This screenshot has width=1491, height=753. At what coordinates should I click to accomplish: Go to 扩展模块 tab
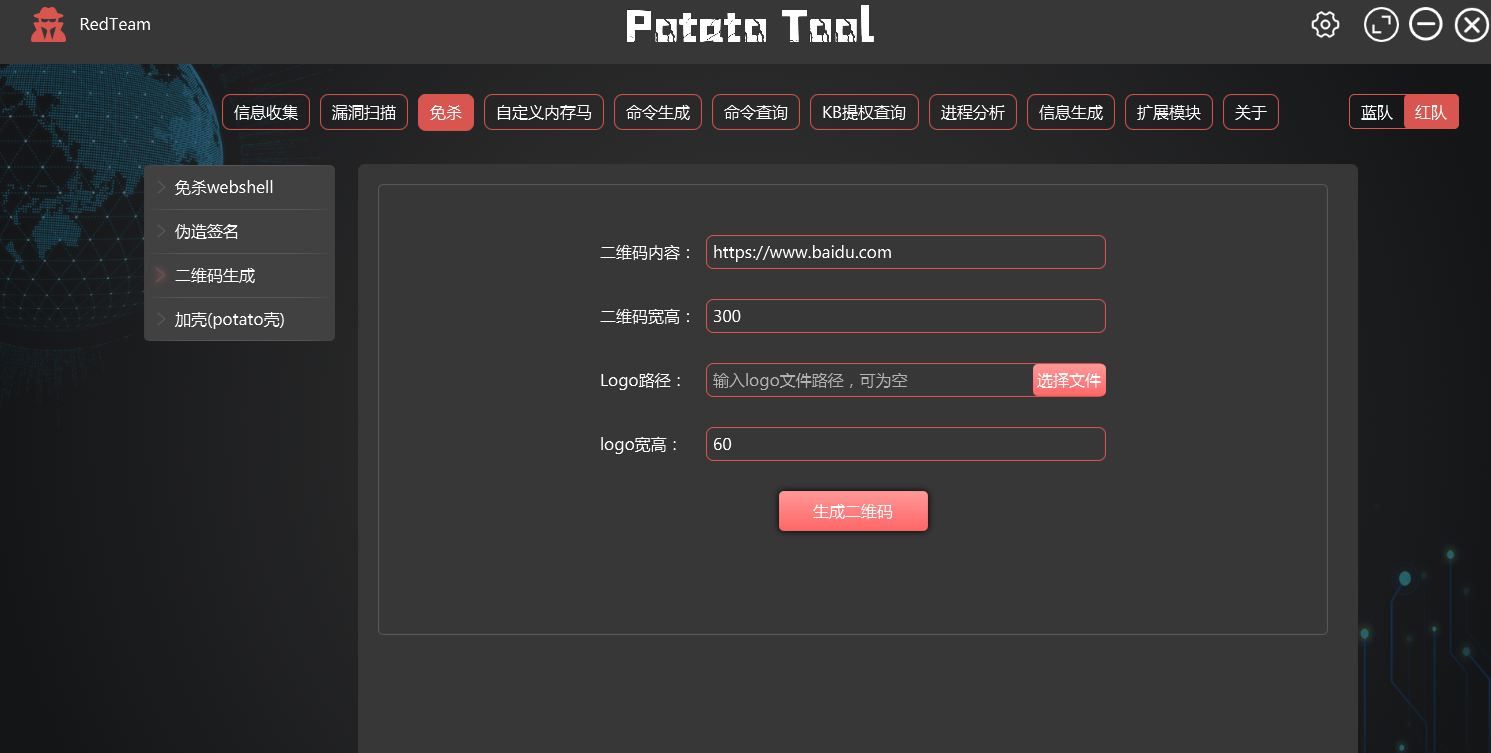1169,112
